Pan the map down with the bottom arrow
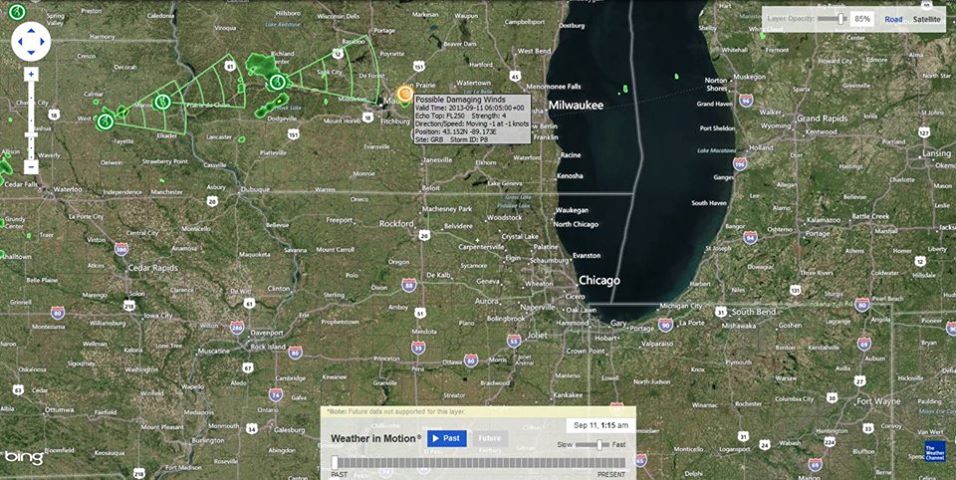This screenshot has width=956, height=480. pyautogui.click(x=31, y=53)
